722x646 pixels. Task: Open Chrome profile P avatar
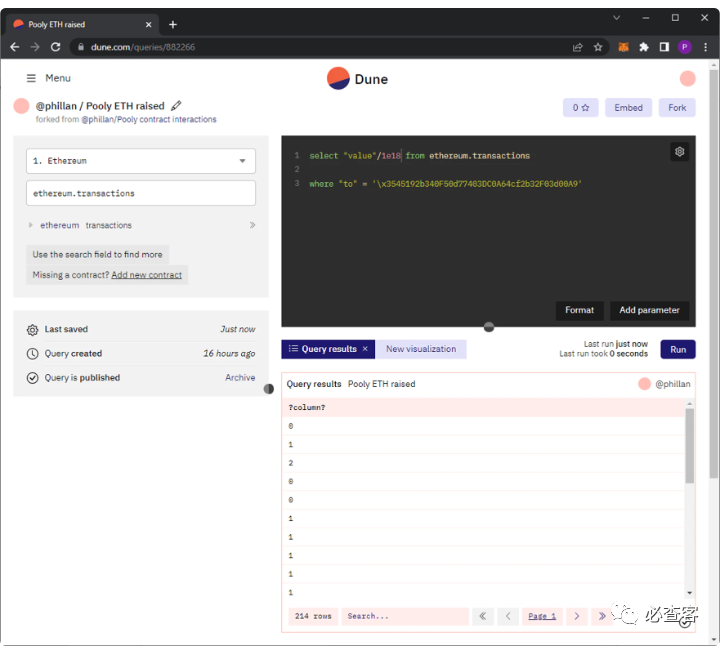[684, 47]
